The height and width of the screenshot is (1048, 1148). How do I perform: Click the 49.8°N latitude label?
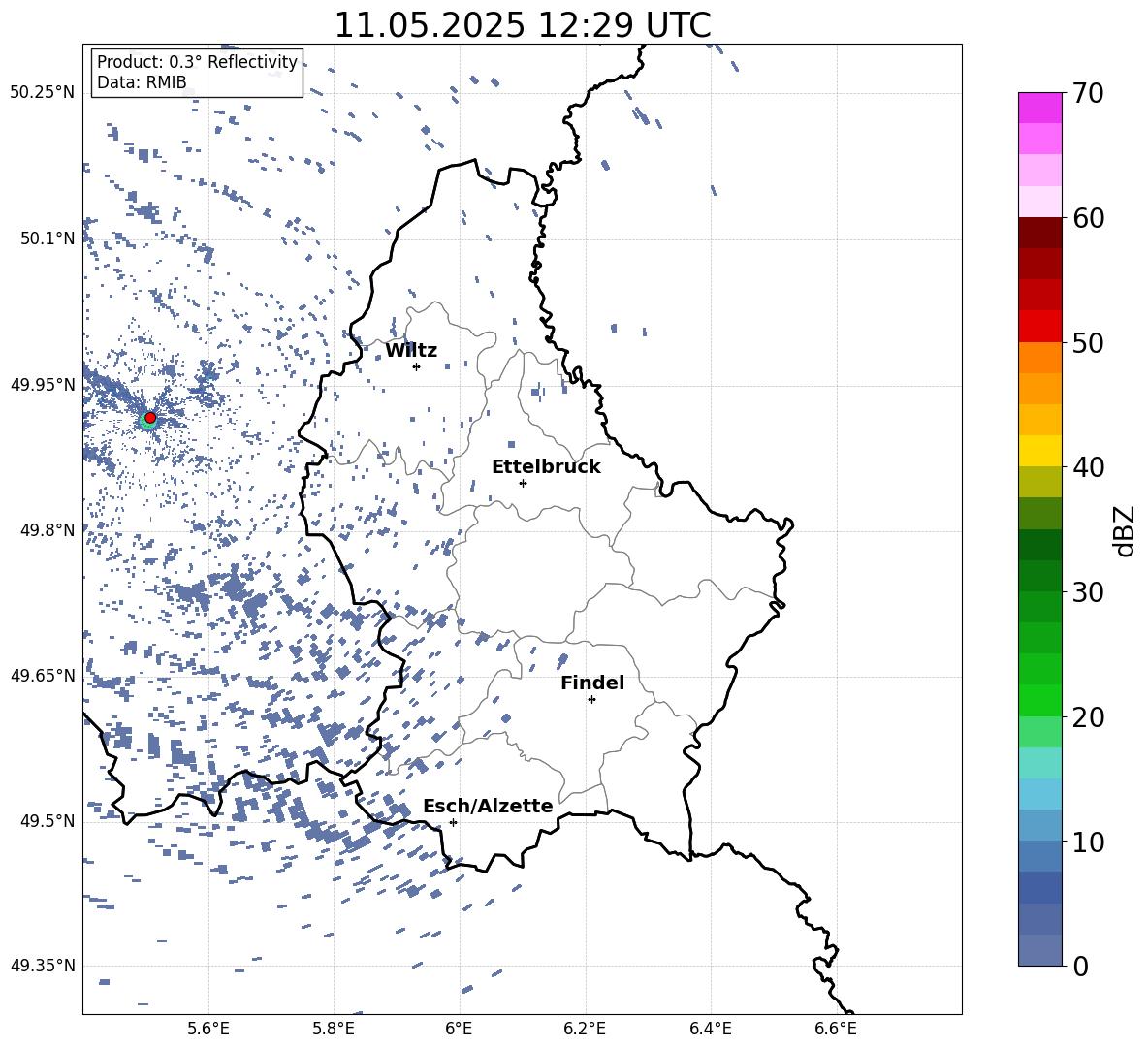pyautogui.click(x=48, y=530)
